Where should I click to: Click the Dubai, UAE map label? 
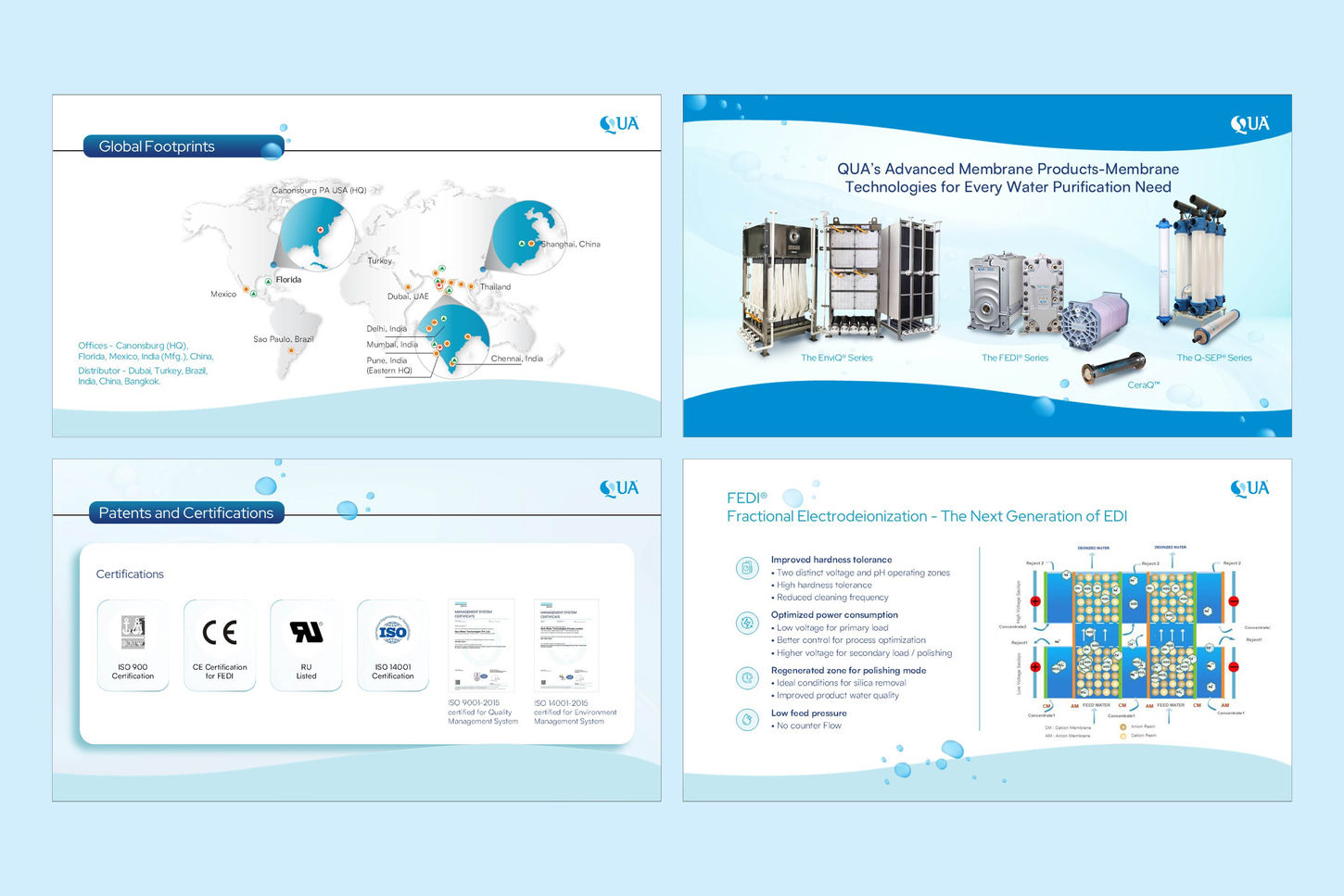click(408, 297)
